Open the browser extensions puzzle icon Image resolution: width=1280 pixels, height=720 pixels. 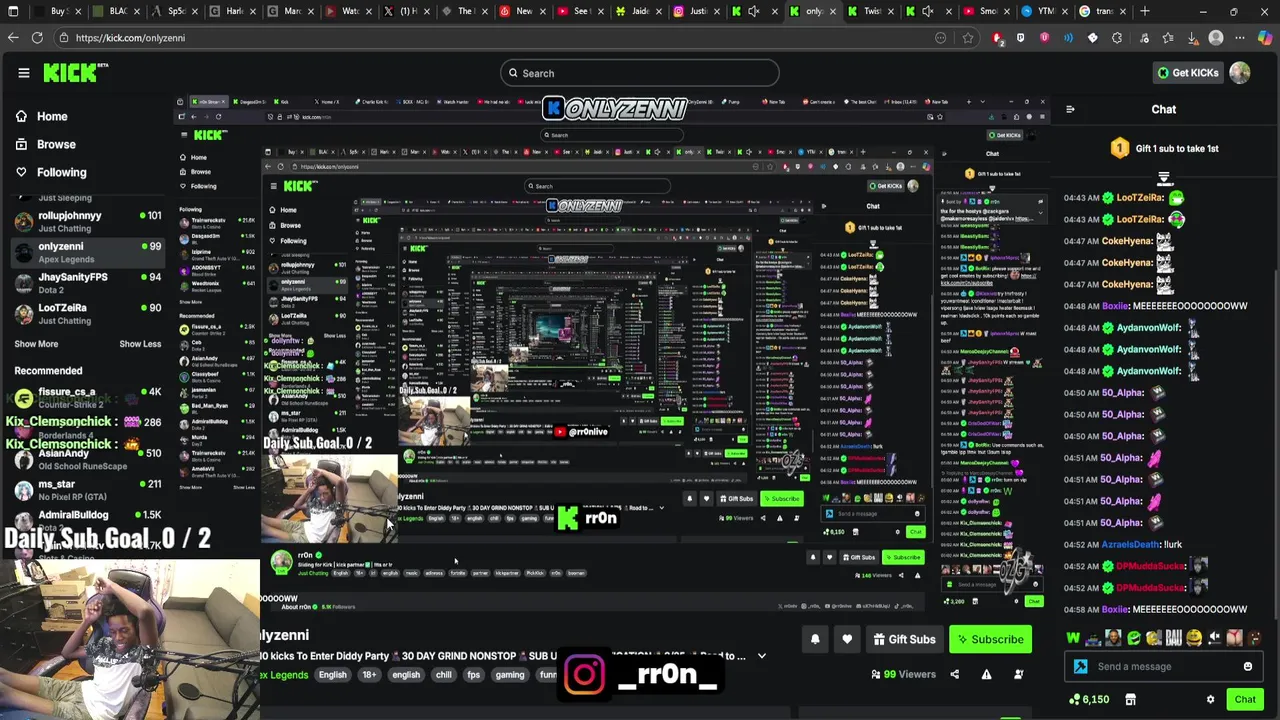tap(1117, 38)
